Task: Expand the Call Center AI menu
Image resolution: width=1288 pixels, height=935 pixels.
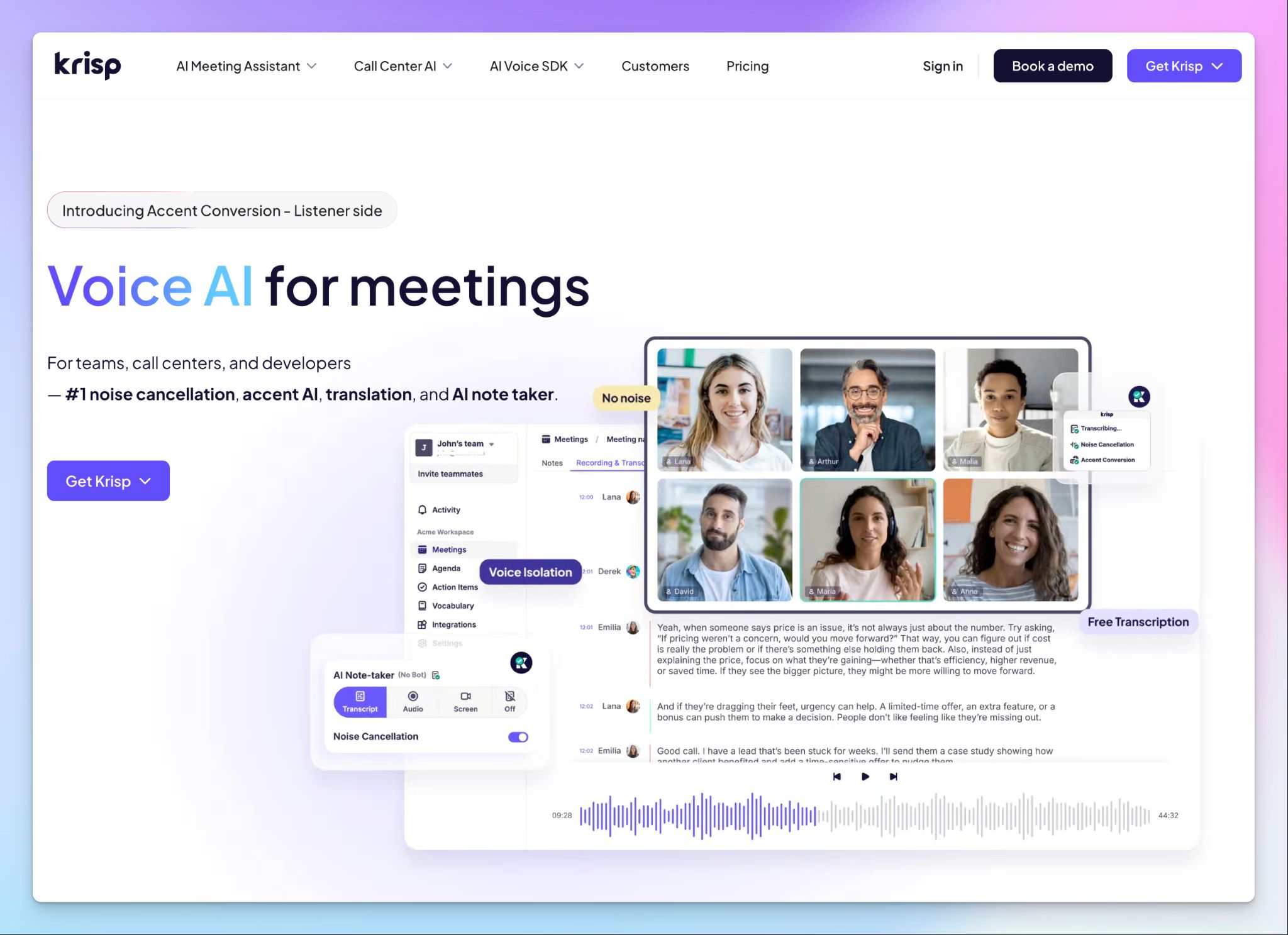Action: click(402, 66)
